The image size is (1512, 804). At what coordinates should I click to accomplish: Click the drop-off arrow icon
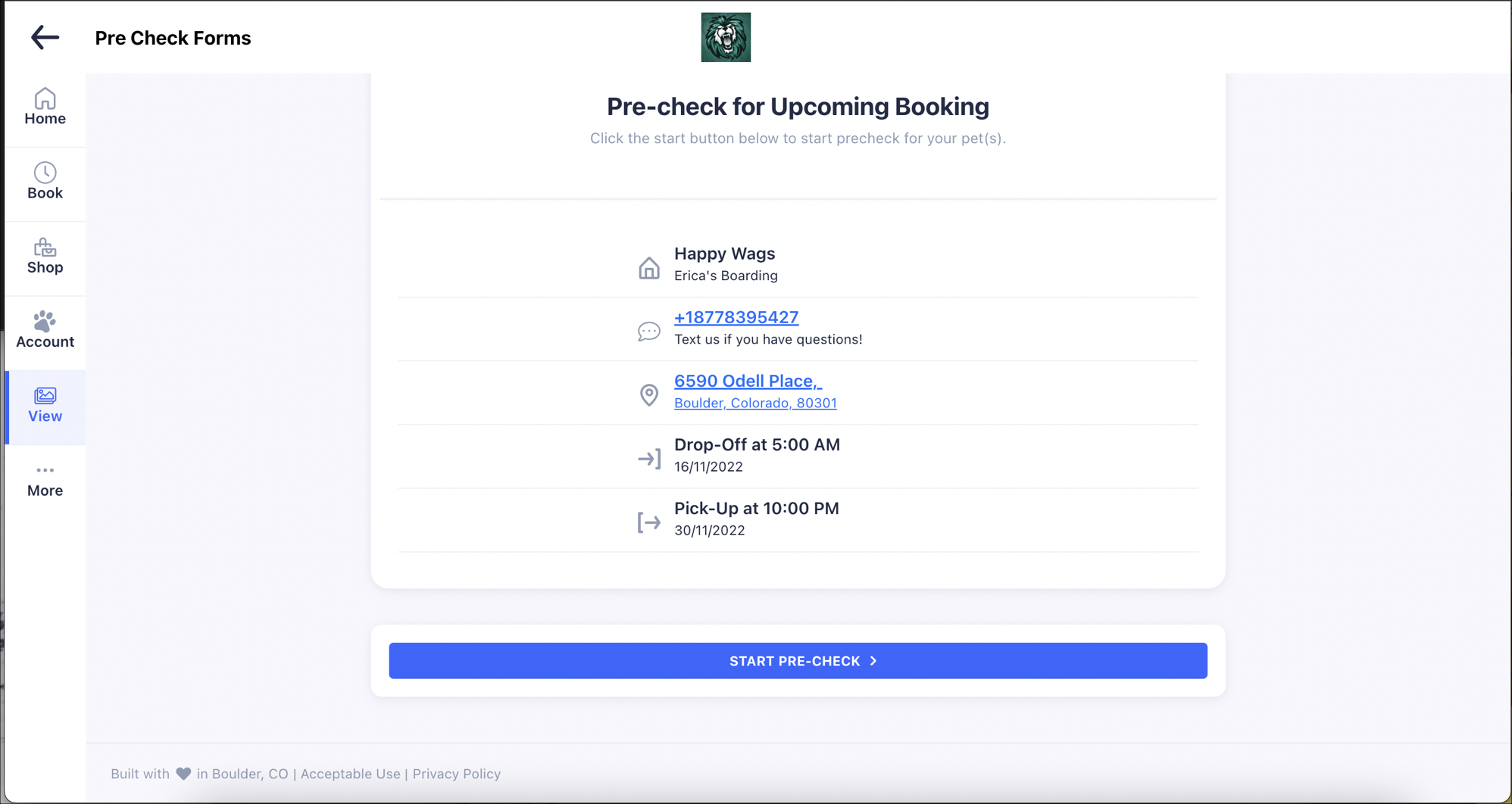[649, 458]
